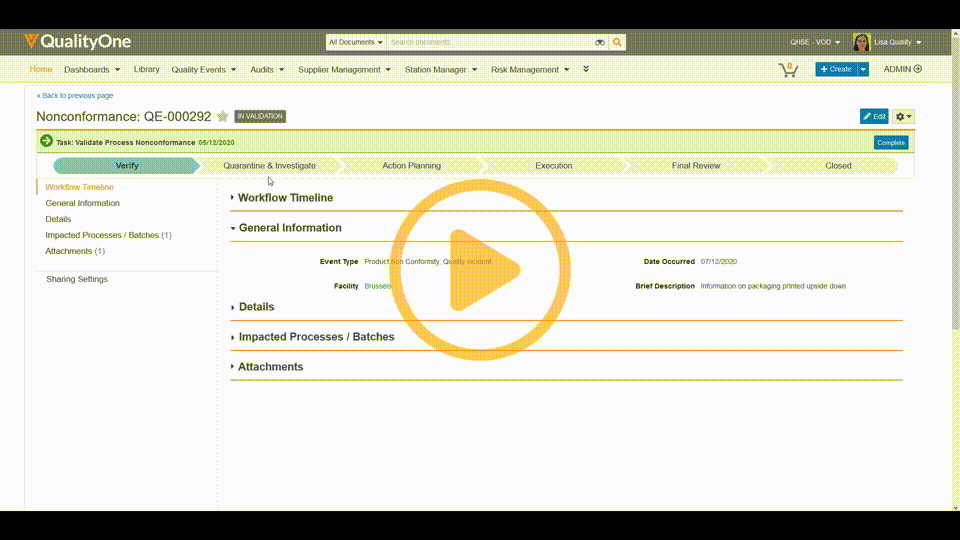Click the Nonconformance: QE-000292 title
960x540 pixels.
pyautogui.click(x=124, y=116)
